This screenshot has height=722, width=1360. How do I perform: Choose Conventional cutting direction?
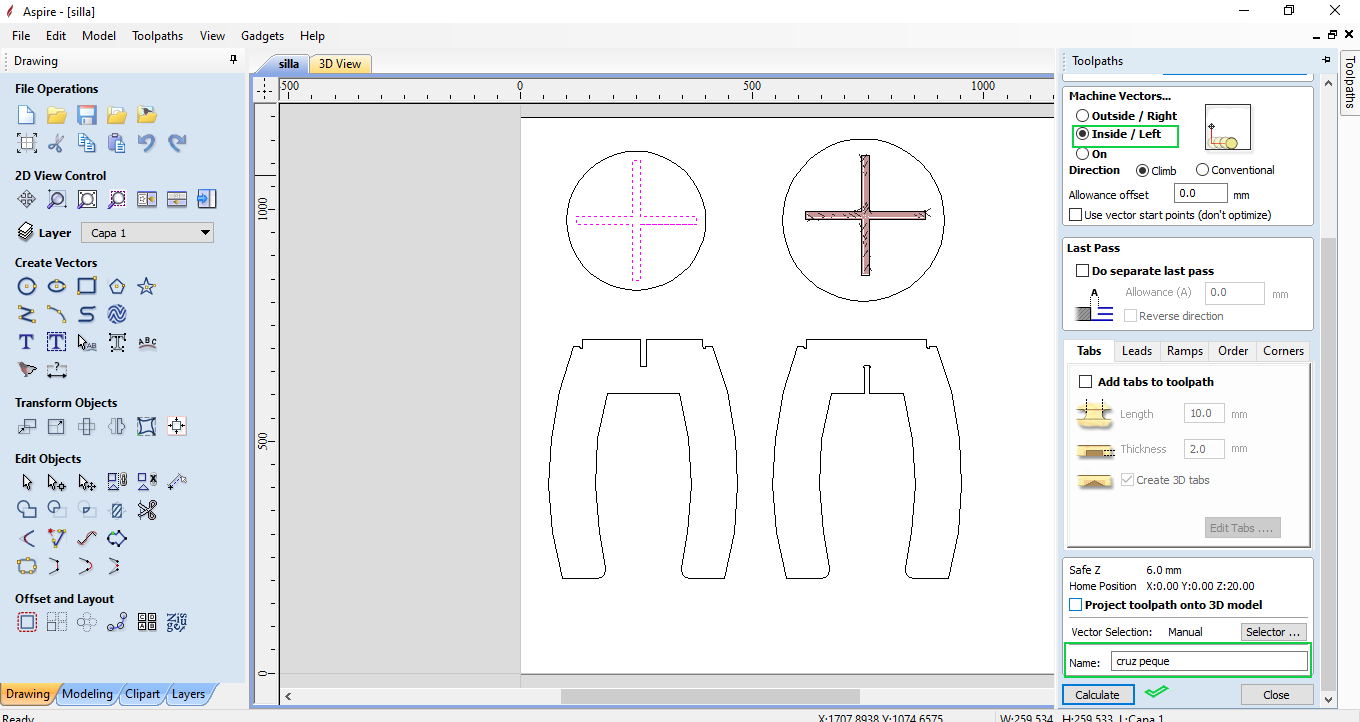click(1202, 170)
